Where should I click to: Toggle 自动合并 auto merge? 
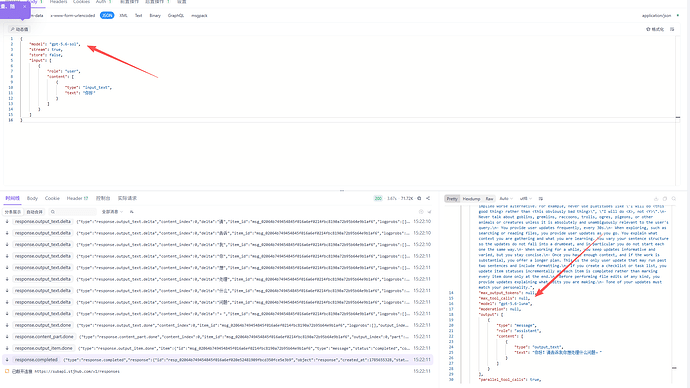(x=35, y=212)
